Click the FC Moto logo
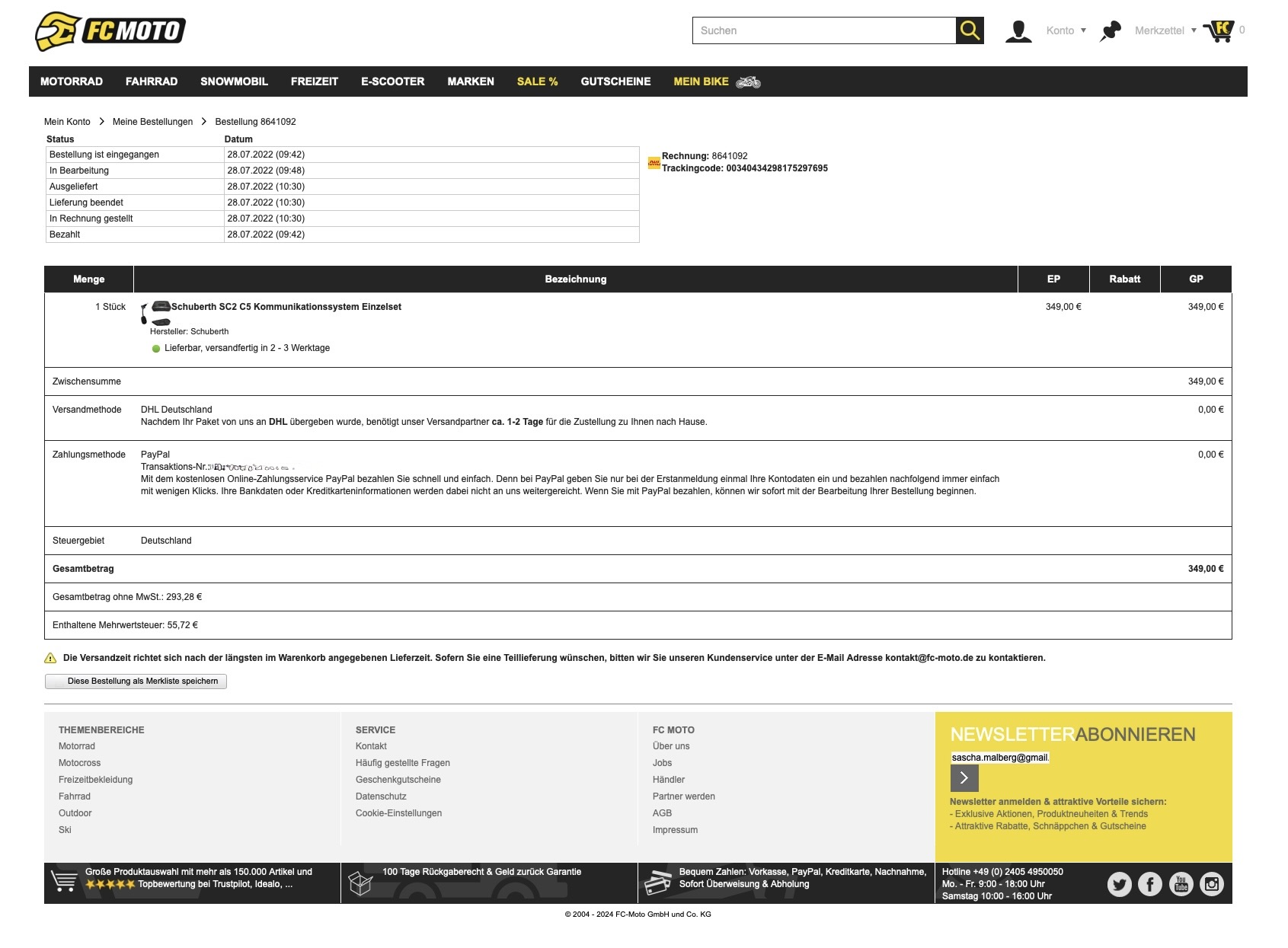Image resolution: width=1288 pixels, height=948 pixels. (110, 31)
